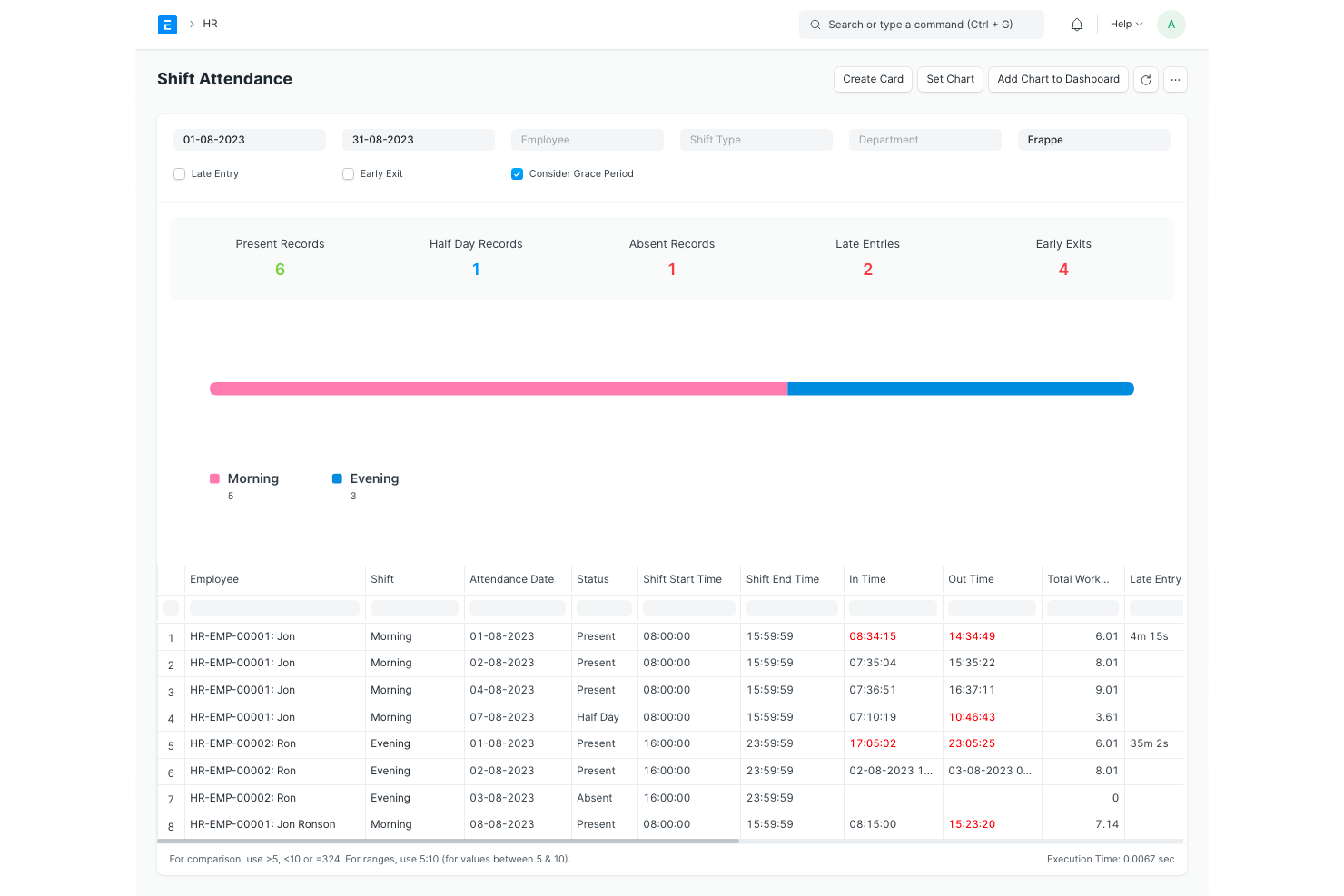
Task: Select Out Time 10:46:43
Action: (972, 717)
